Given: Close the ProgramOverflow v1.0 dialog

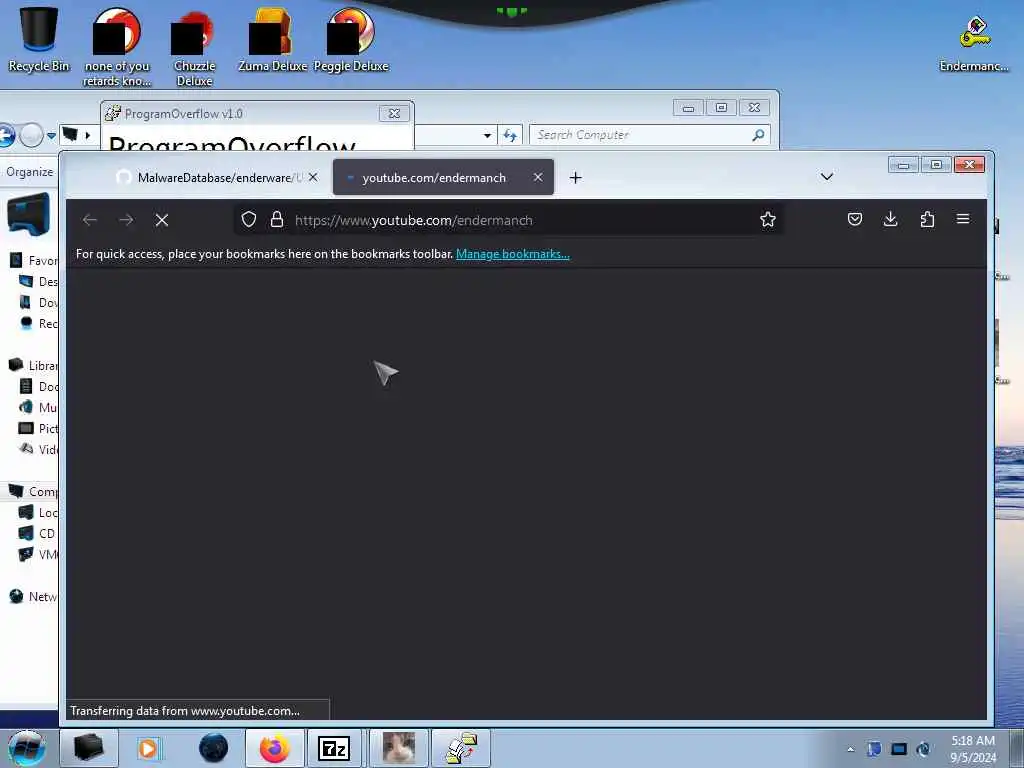Looking at the screenshot, I should 394,113.
